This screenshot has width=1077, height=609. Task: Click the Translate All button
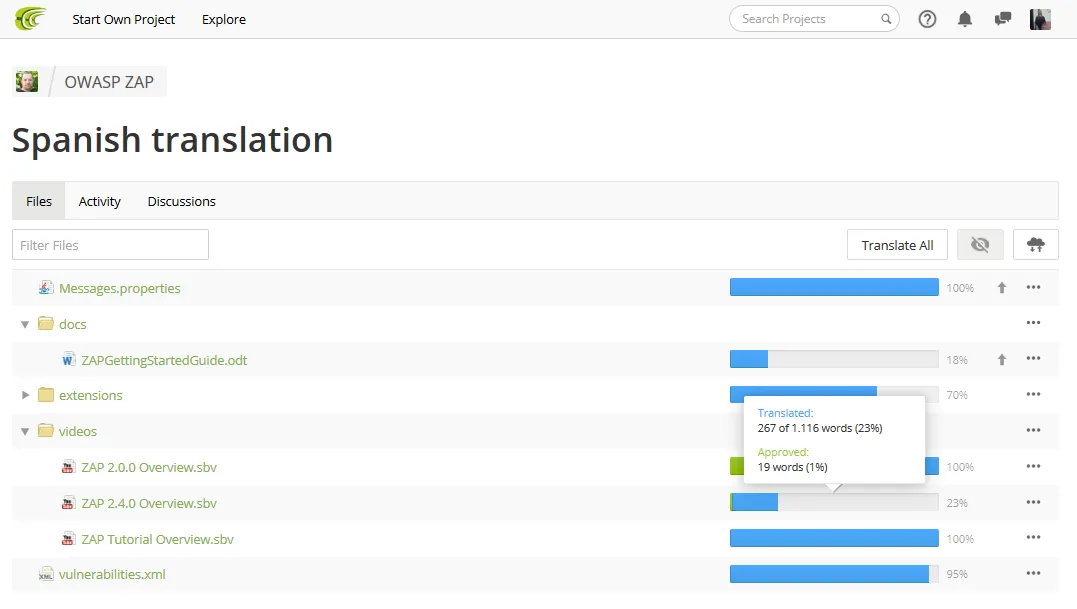(x=897, y=244)
